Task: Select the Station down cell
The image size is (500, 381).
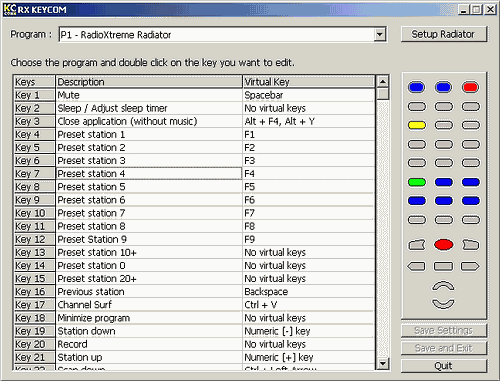Action: [149, 331]
